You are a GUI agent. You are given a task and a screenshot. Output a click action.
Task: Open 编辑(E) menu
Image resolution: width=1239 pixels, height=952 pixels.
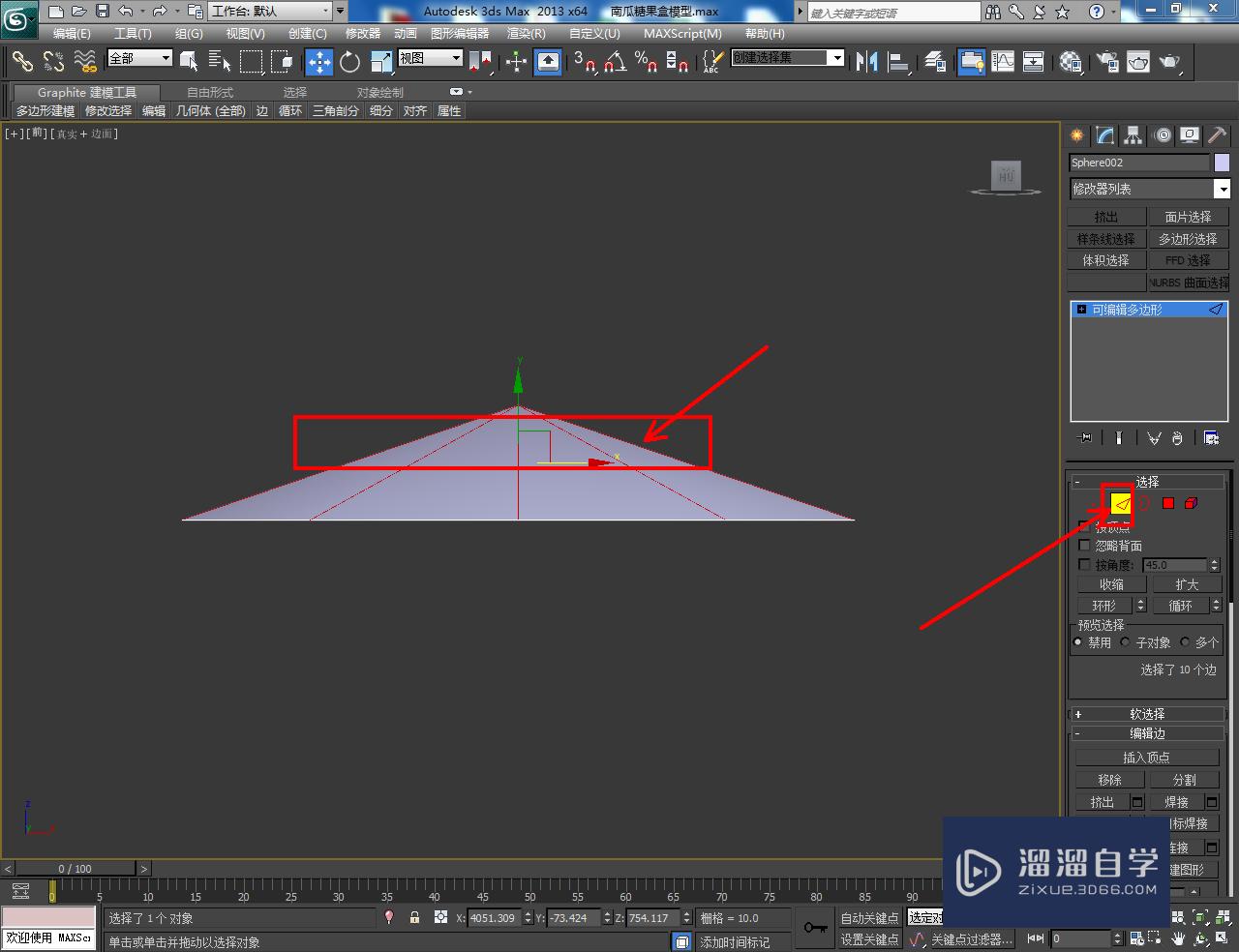(72, 33)
